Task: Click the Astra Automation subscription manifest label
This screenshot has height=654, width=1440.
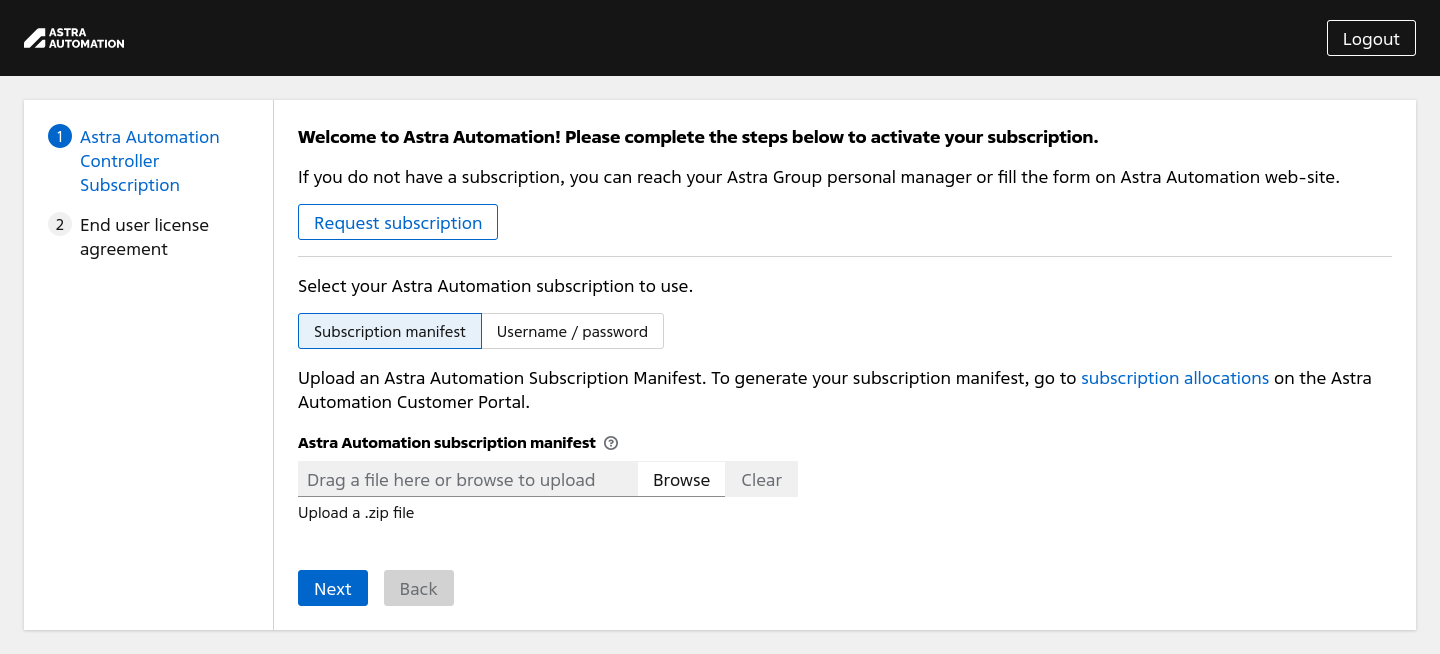Action: click(447, 443)
